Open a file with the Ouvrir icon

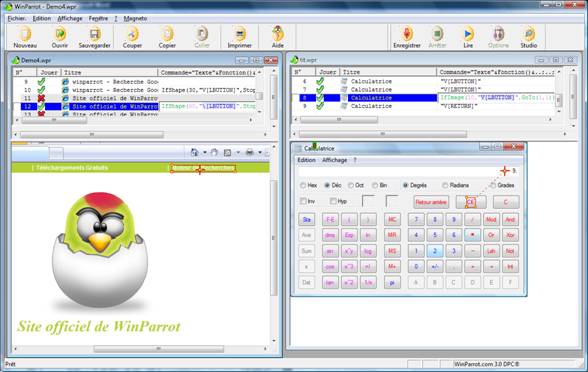point(60,34)
